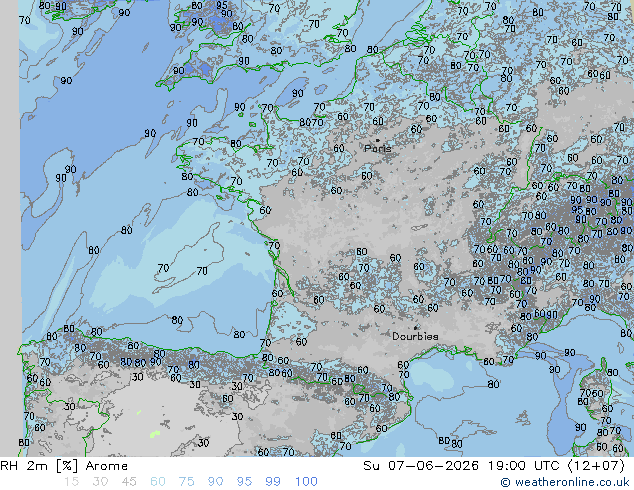Select the 15 value in the color legend
The height and width of the screenshot is (490, 634).
tap(71, 482)
